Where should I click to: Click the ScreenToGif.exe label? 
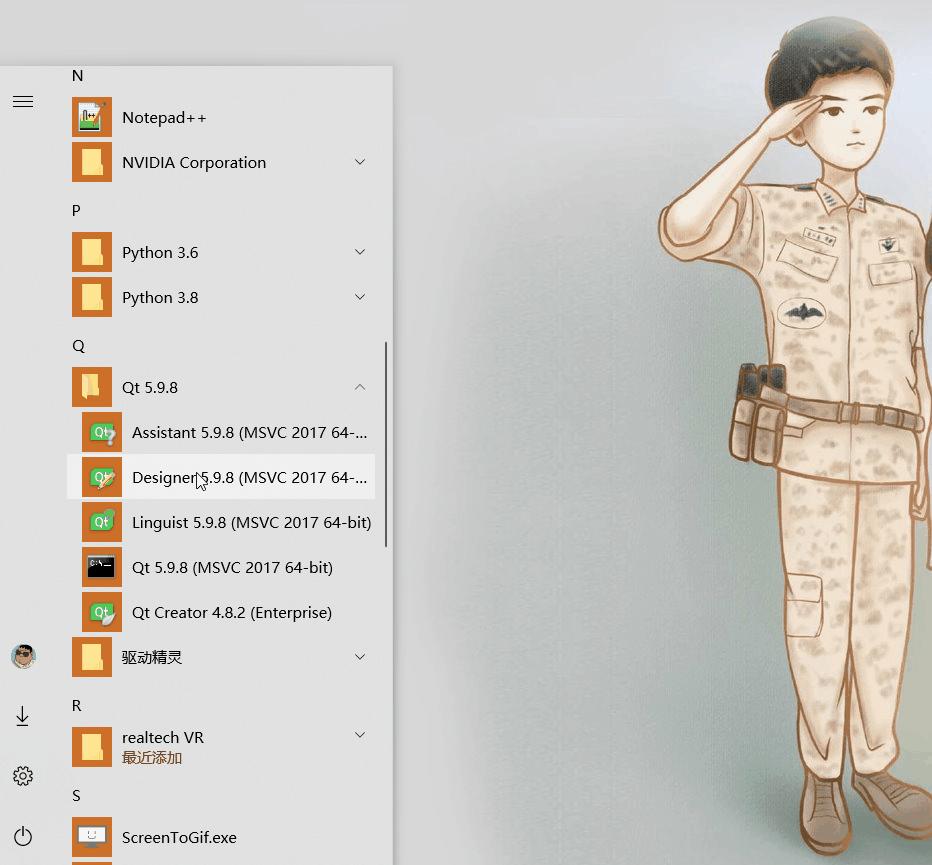180,838
